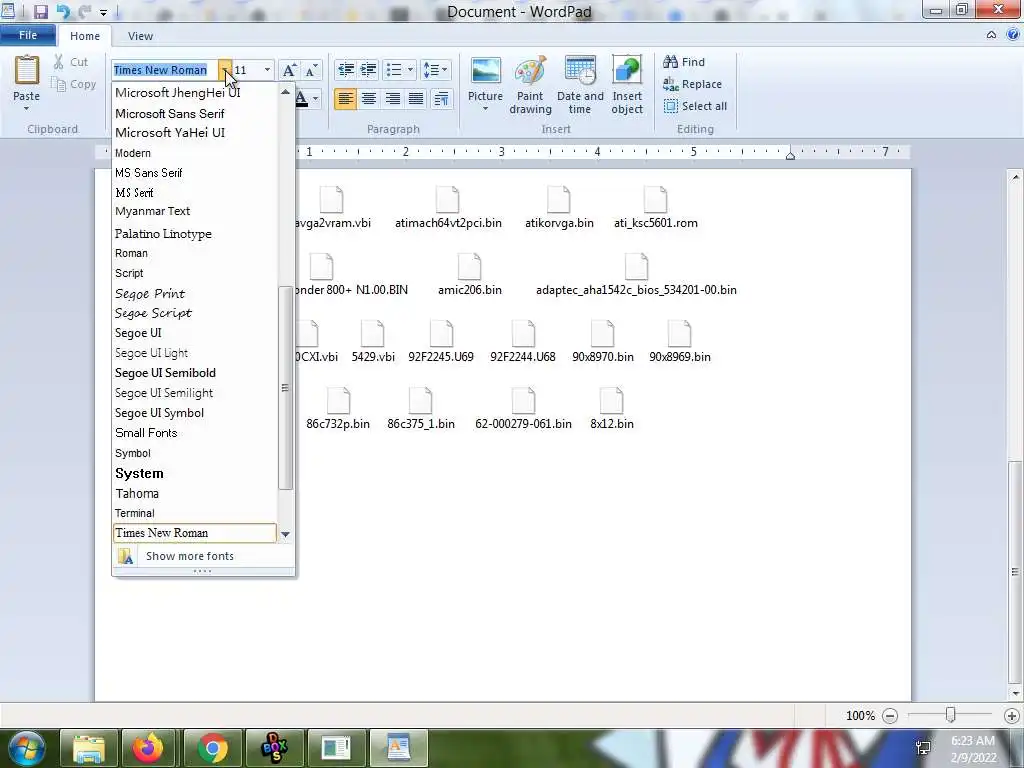The height and width of the screenshot is (768, 1024).
Task: Open the Windows Start button
Action: 27,748
